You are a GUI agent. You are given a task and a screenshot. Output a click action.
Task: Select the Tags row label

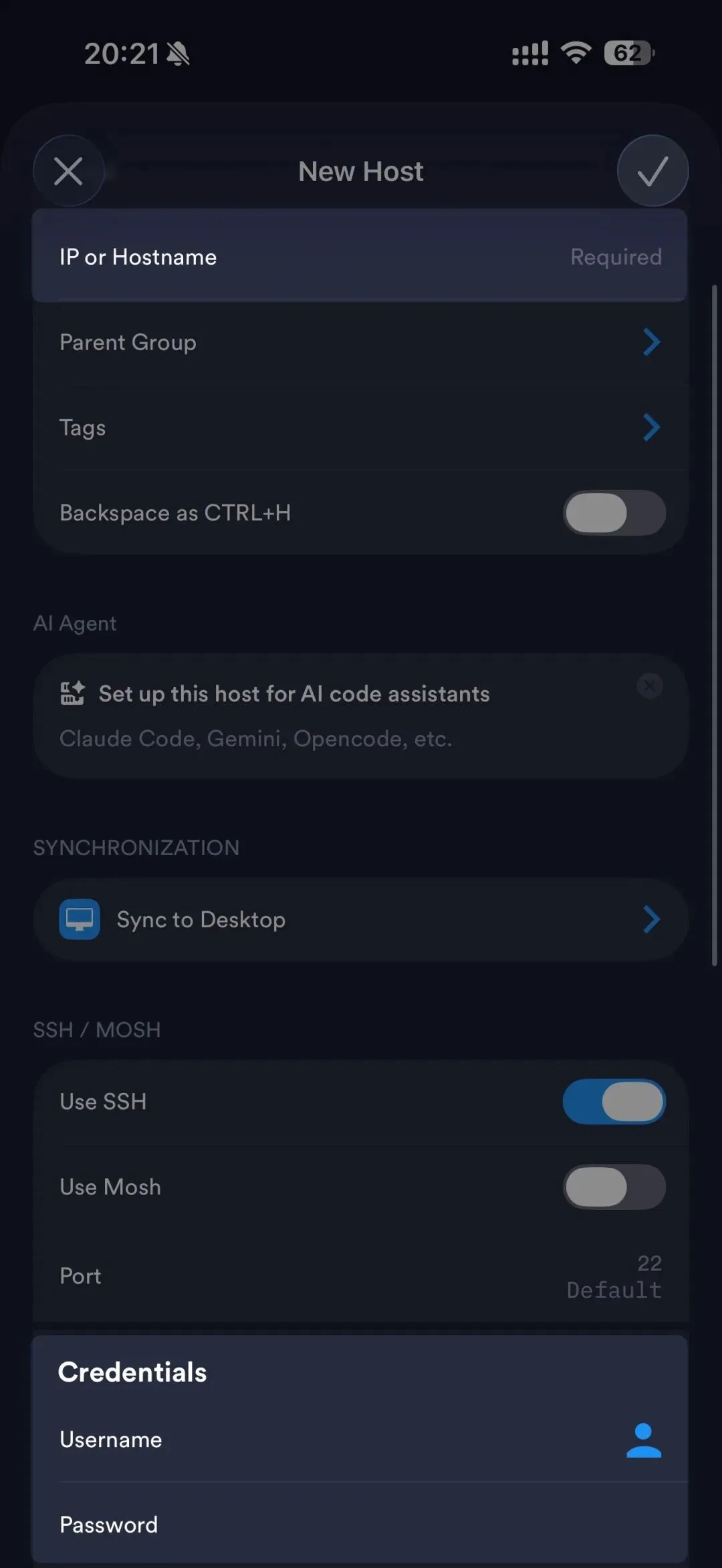click(83, 428)
